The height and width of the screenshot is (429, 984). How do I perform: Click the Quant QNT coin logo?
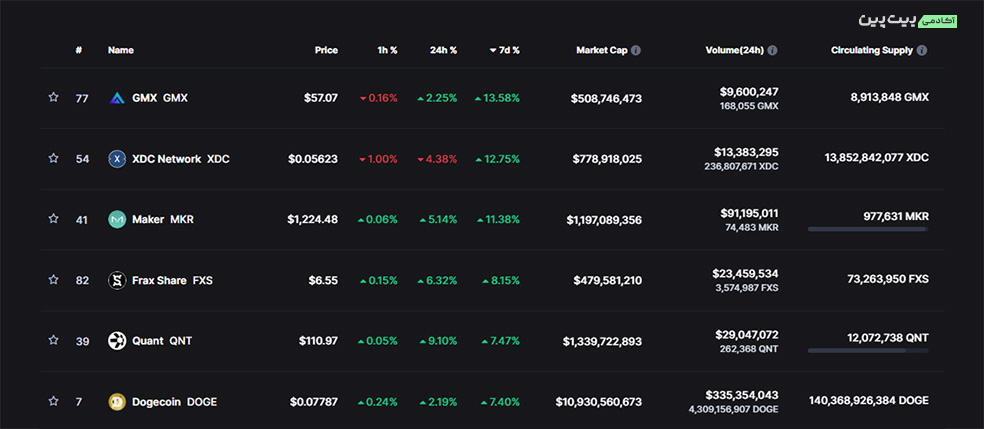point(117,341)
